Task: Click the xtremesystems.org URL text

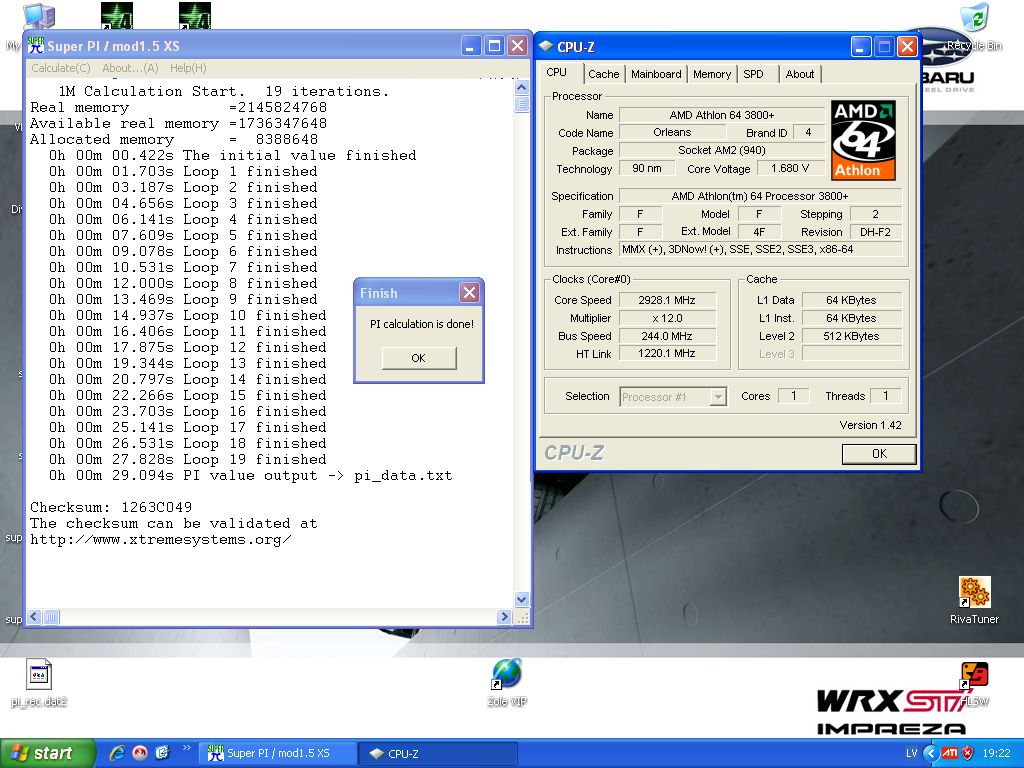Action: (161, 540)
